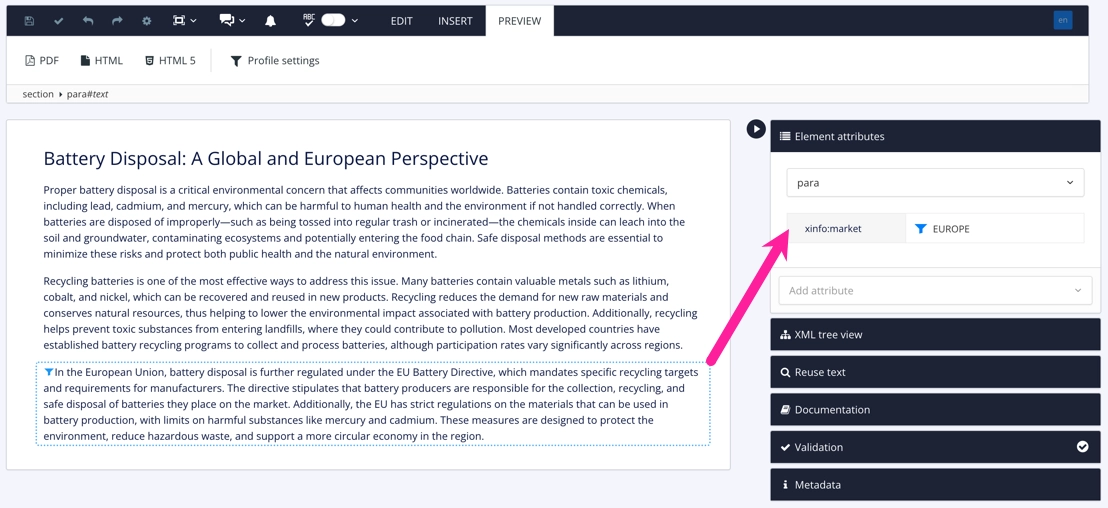The image size is (1108, 508).
Task: Open the gear settings icon
Action: [x=147, y=20]
